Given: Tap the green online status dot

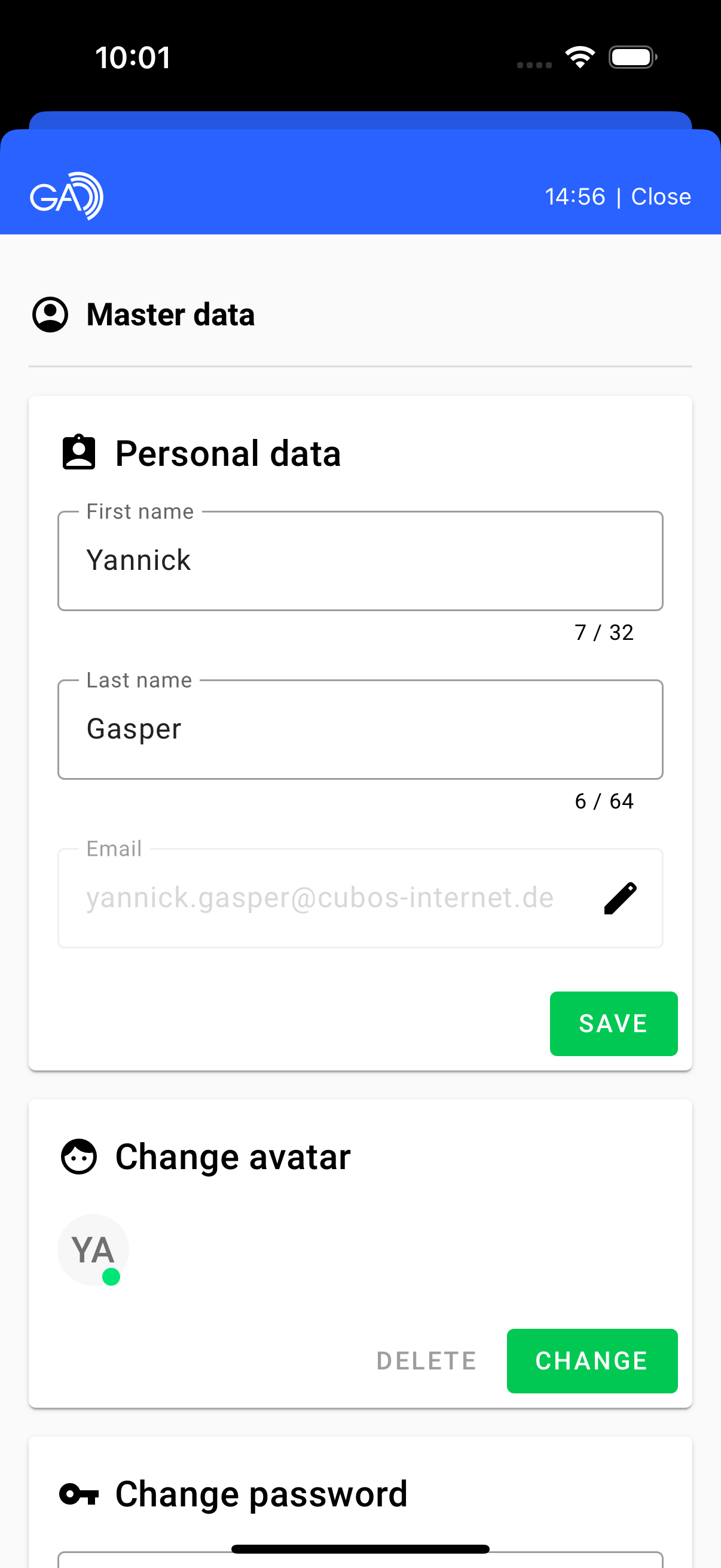Looking at the screenshot, I should click(x=111, y=1276).
